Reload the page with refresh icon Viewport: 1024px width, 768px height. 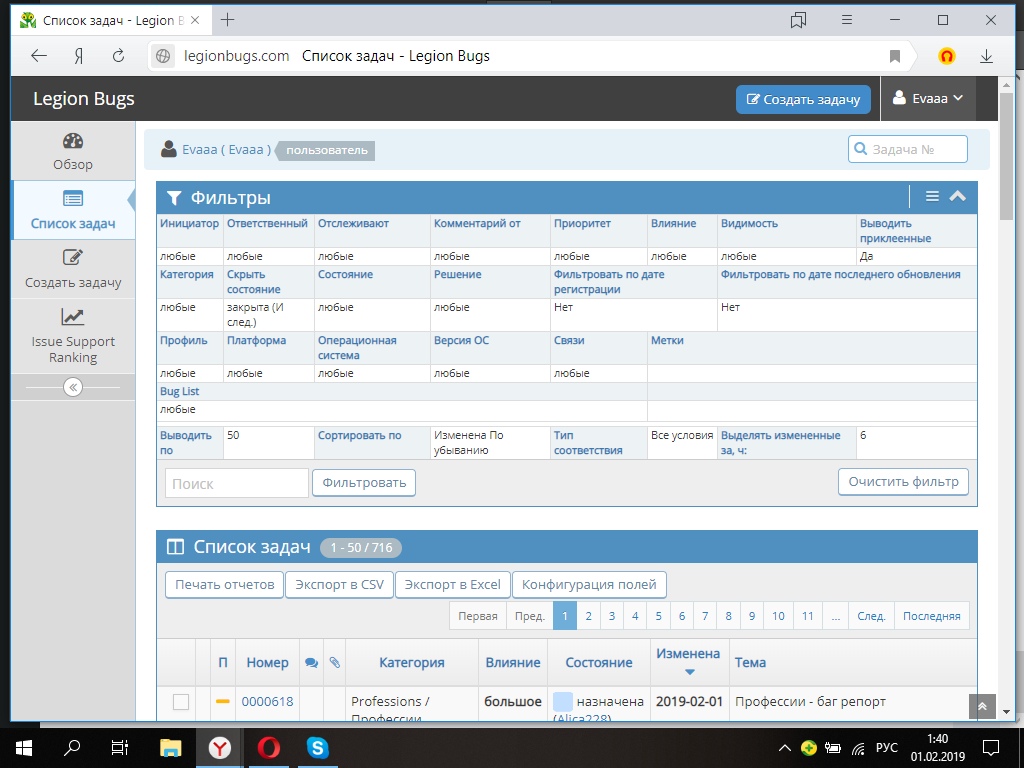[118, 56]
